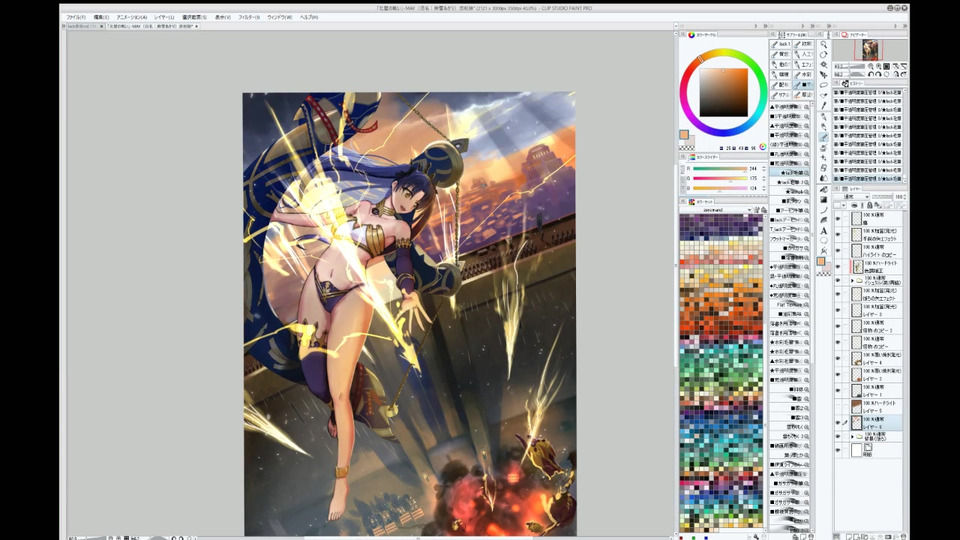Viewport: 960px width, 540px height.
Task: Adjust the layer opacity value stepper
Action: pyautogui.click(x=905, y=197)
